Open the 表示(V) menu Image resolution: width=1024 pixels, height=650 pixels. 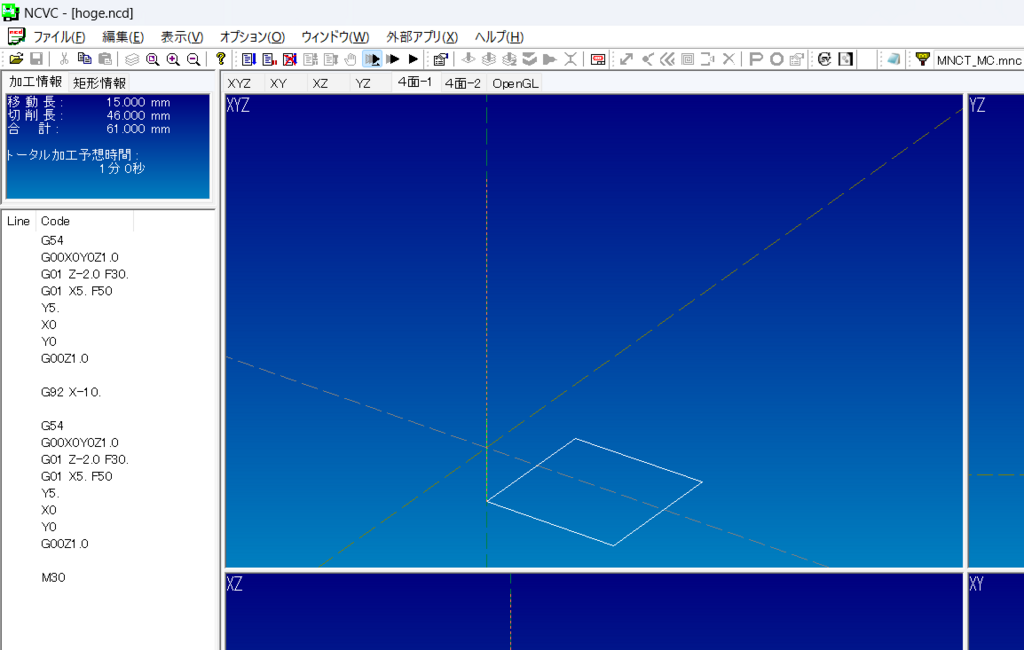(x=182, y=37)
